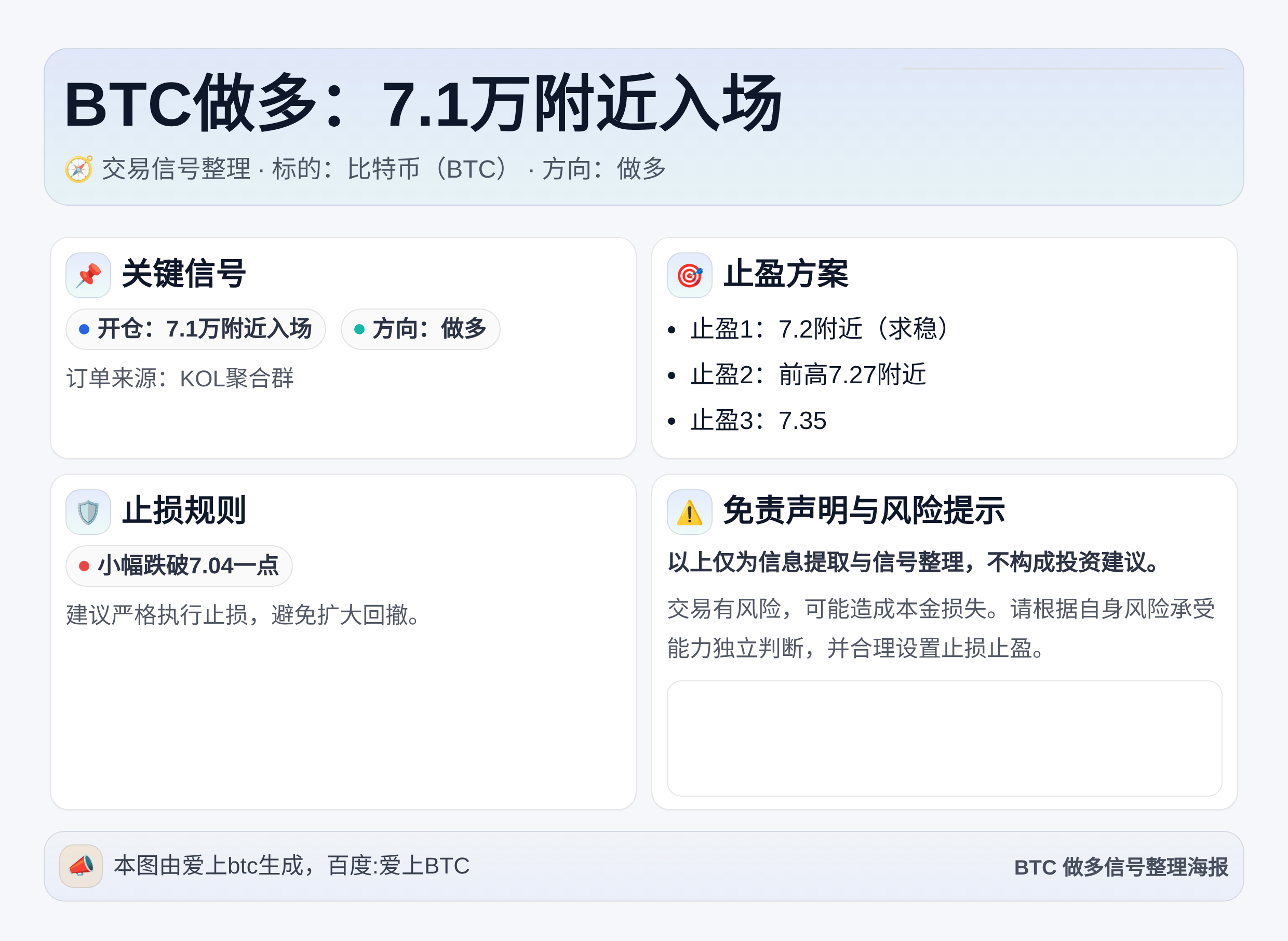Click the compass icon in header subtitle

click(x=78, y=169)
